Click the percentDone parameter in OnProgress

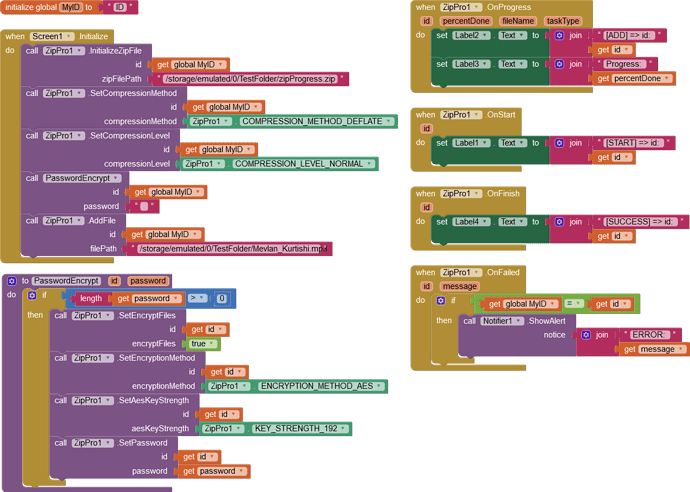(466, 20)
